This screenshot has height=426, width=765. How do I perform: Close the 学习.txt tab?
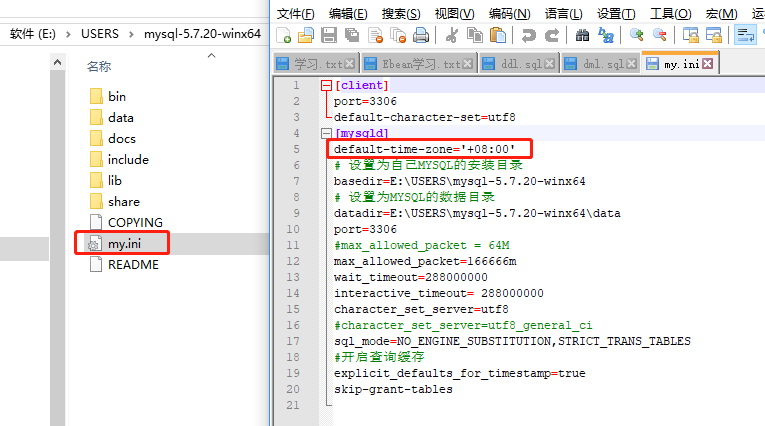(x=349, y=64)
